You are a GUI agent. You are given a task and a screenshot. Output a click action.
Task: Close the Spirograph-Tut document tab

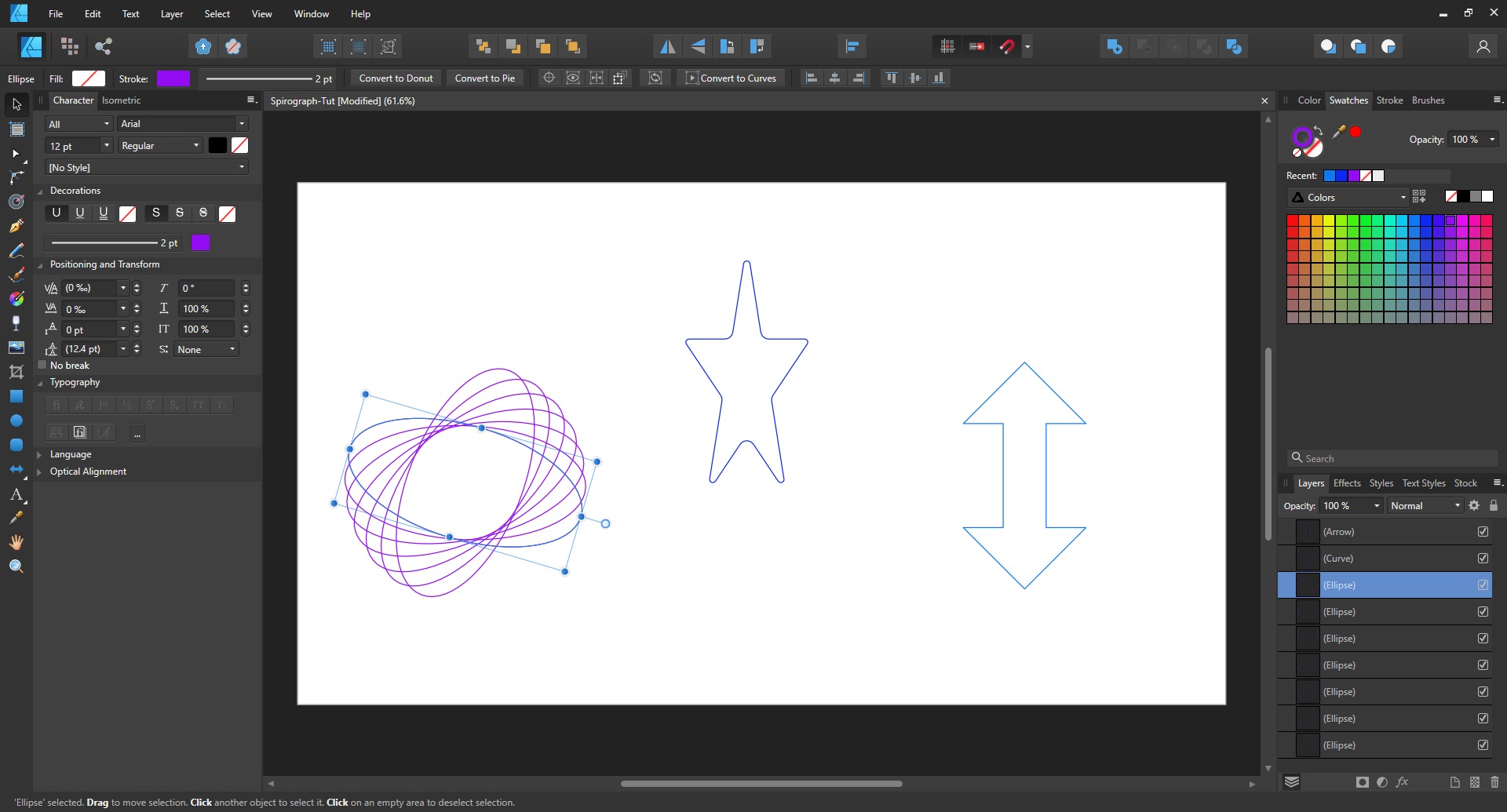click(x=1264, y=101)
